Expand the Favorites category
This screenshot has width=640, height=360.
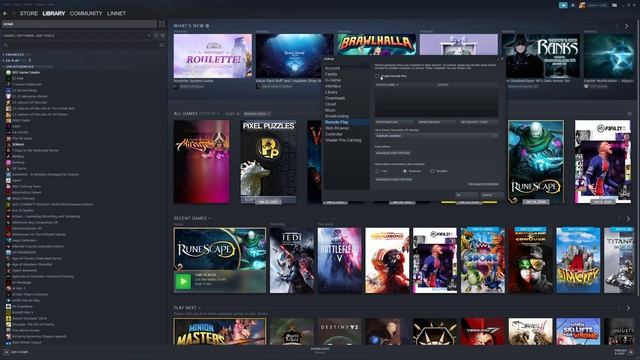point(14,55)
